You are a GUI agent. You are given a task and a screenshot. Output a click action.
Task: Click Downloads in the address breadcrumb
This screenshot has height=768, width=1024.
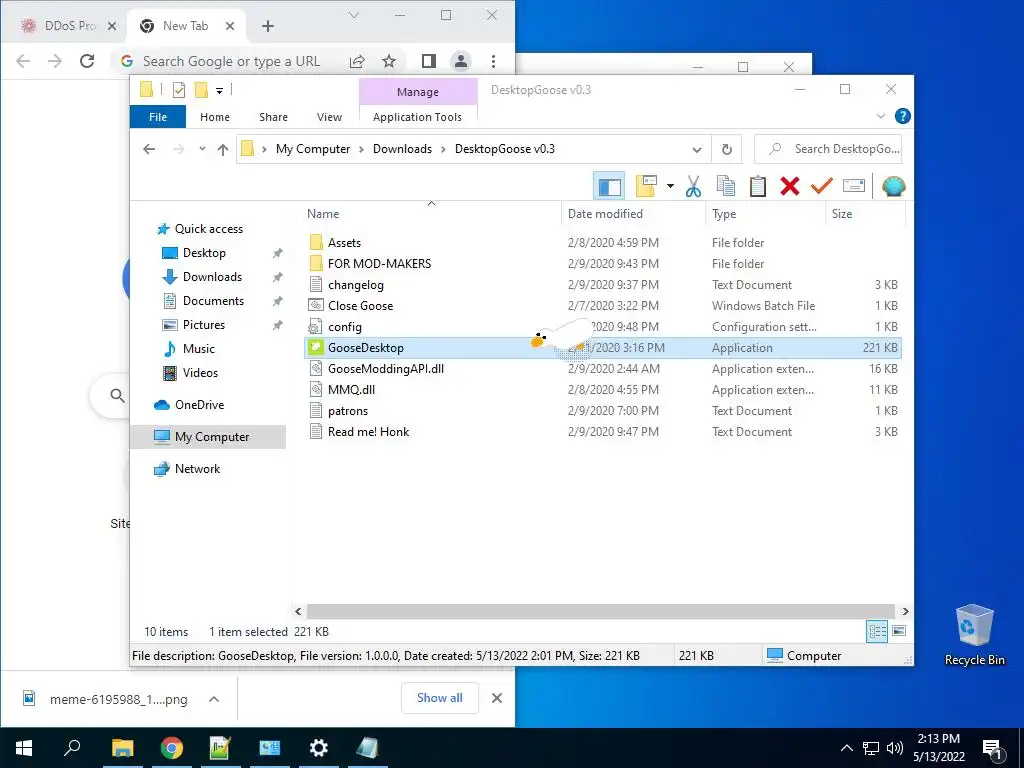pyautogui.click(x=402, y=149)
